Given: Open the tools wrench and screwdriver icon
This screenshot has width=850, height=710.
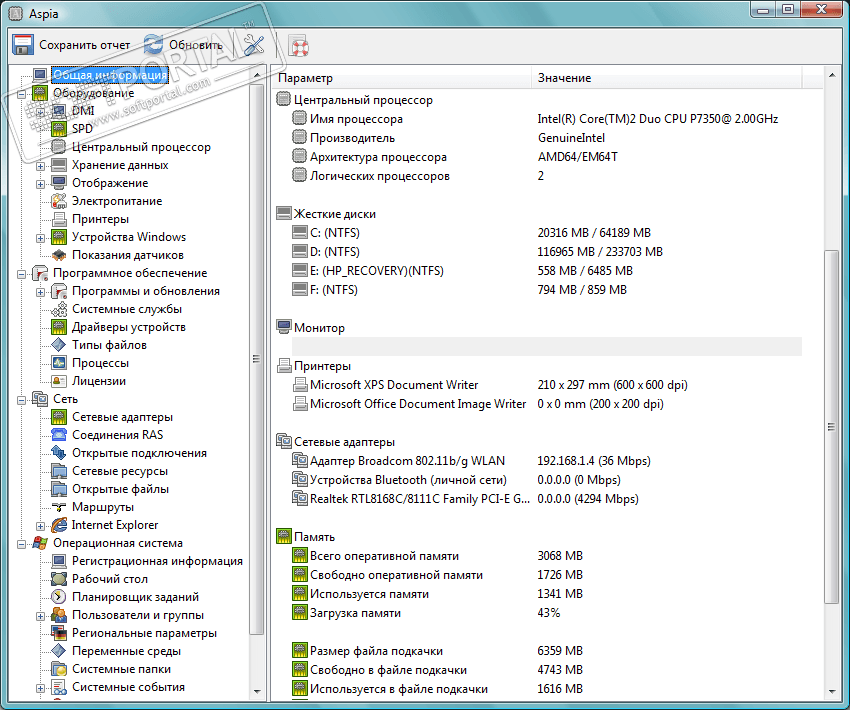Looking at the screenshot, I should tap(253, 45).
